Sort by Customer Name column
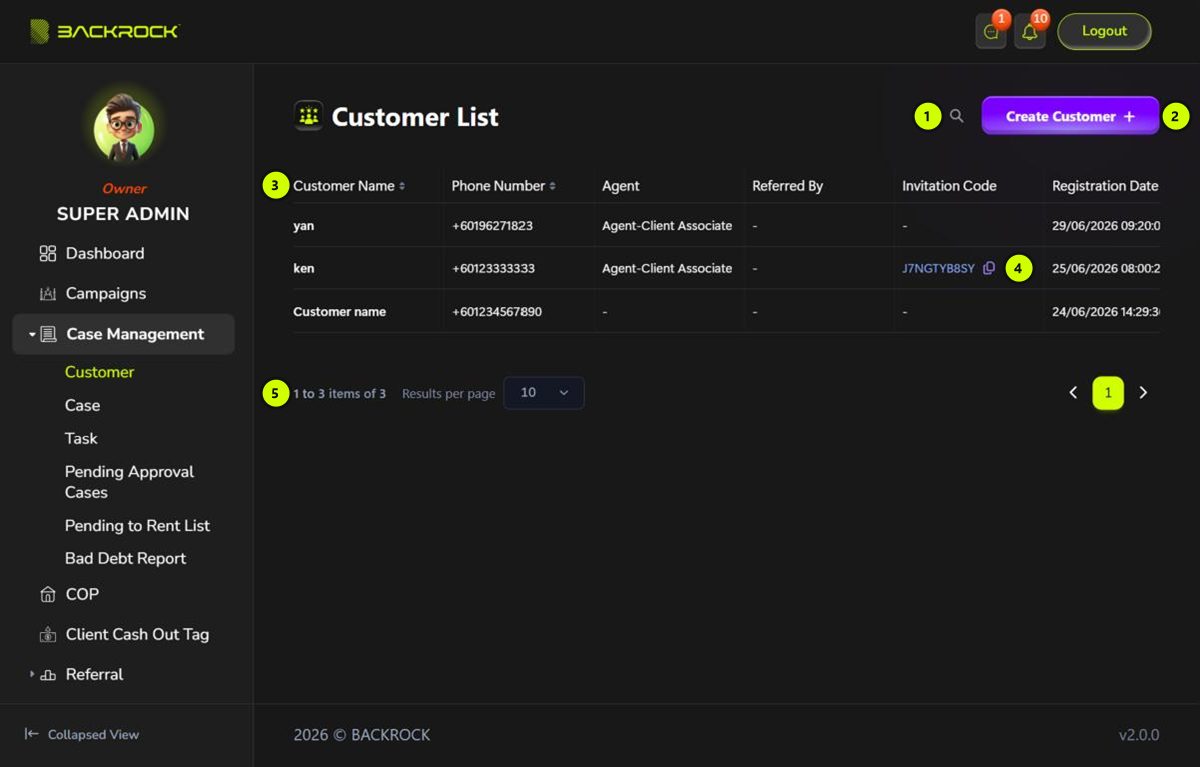Viewport: 1200px width, 767px height. click(349, 186)
